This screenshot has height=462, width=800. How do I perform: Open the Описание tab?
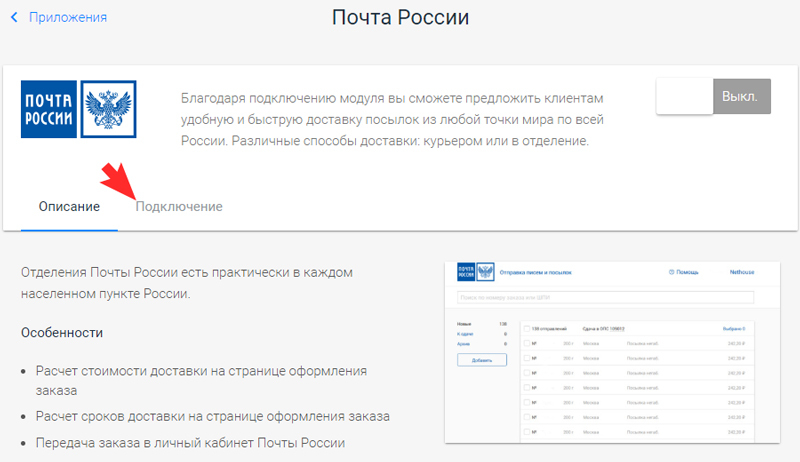[69, 207]
